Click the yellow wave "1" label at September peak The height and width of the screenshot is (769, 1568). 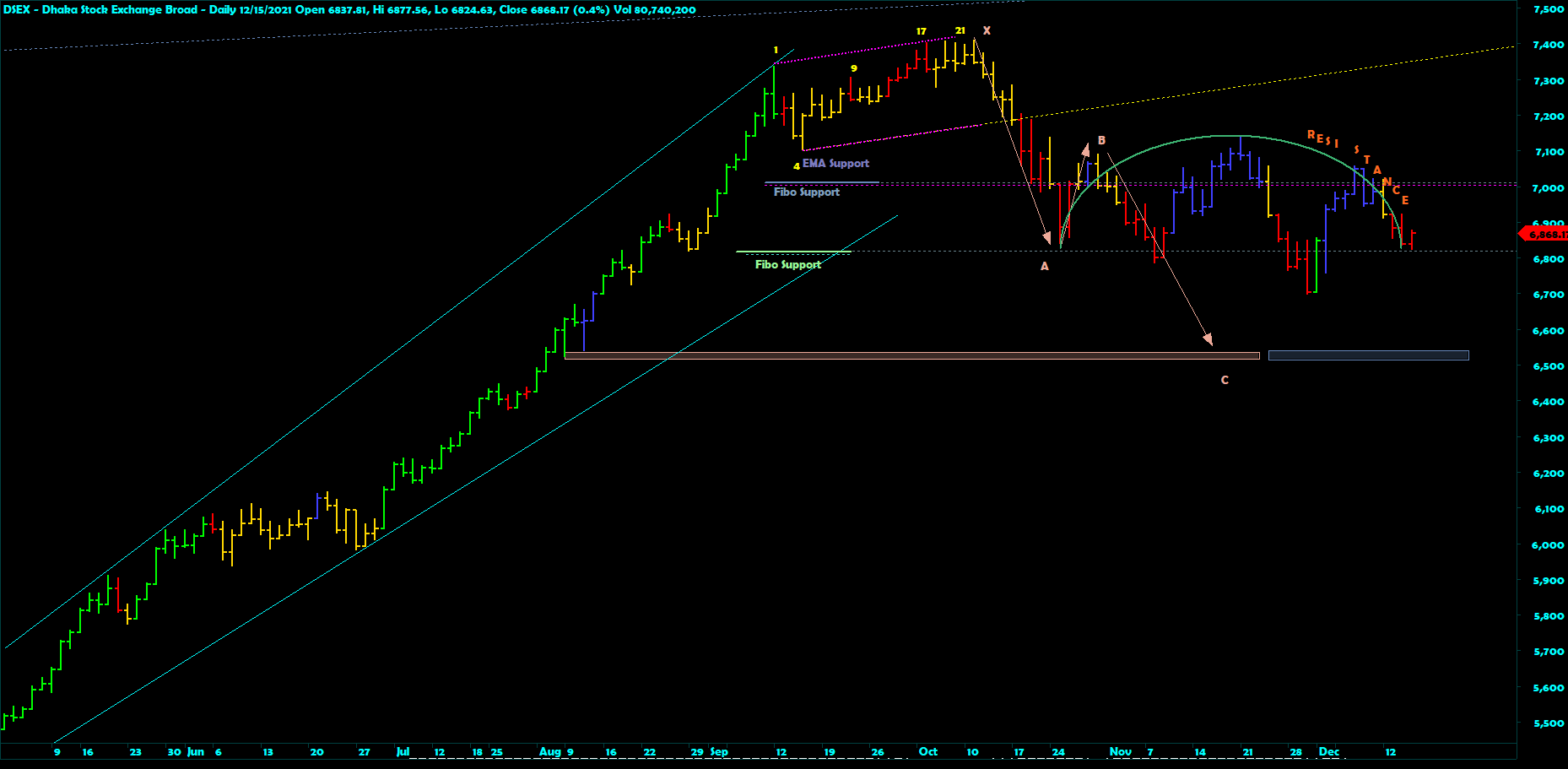tap(776, 51)
